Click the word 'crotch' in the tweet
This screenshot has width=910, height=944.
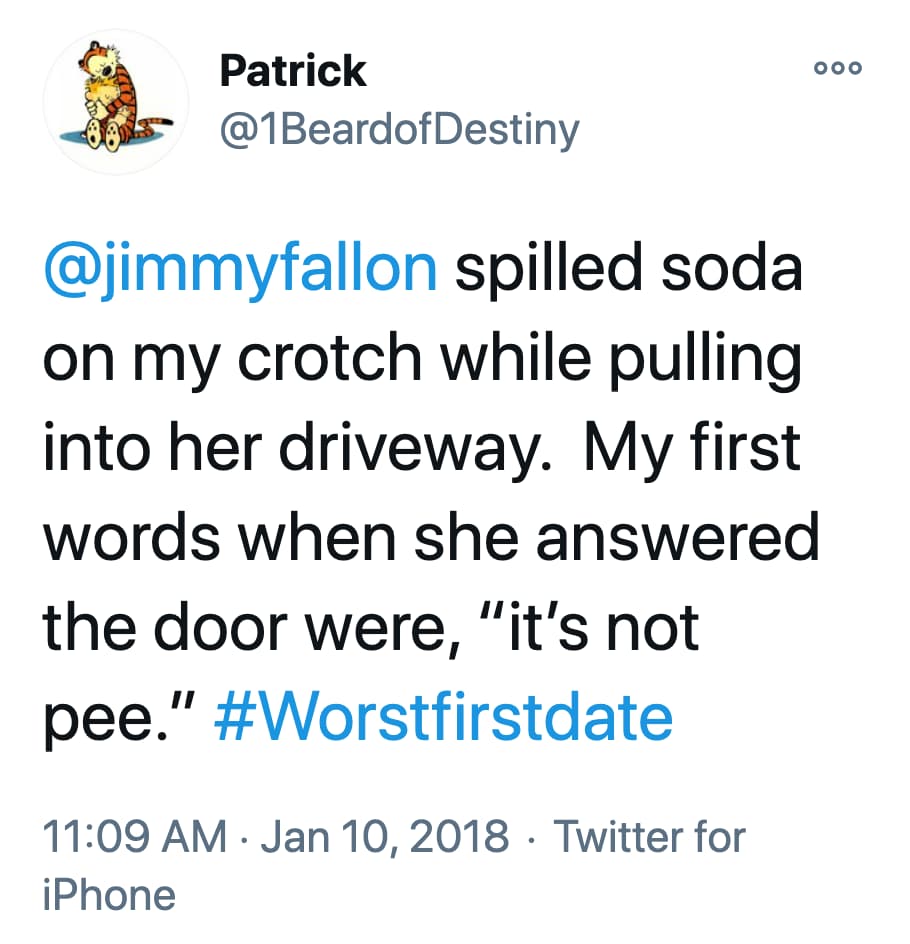point(330,358)
